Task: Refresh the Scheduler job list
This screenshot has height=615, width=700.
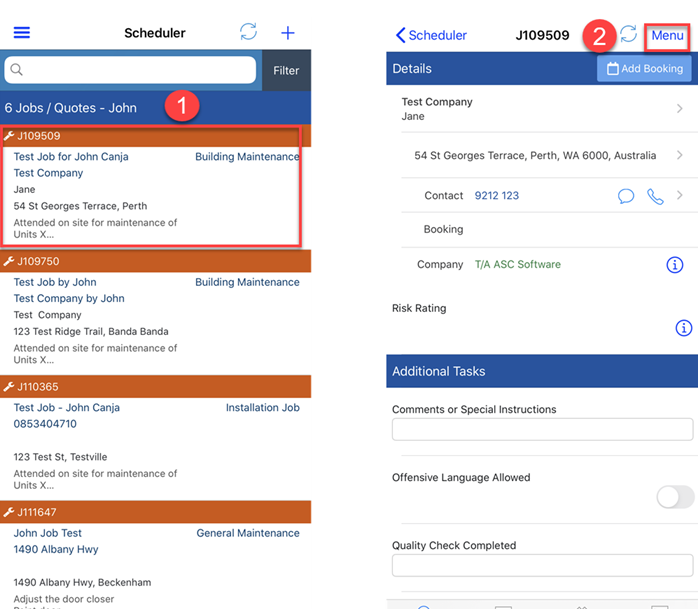Action: (x=248, y=32)
